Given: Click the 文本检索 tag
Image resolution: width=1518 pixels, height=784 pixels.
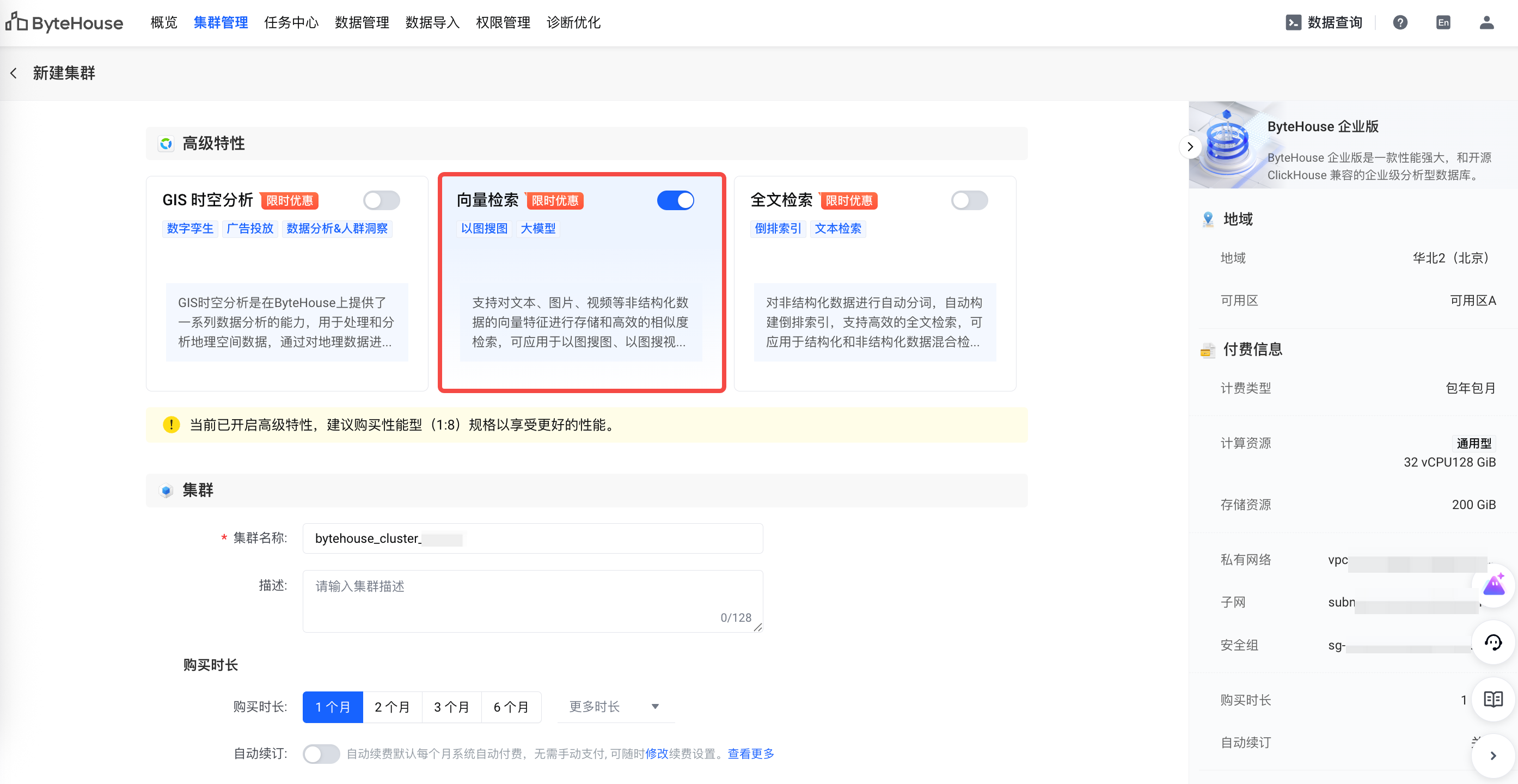Looking at the screenshot, I should (838, 229).
